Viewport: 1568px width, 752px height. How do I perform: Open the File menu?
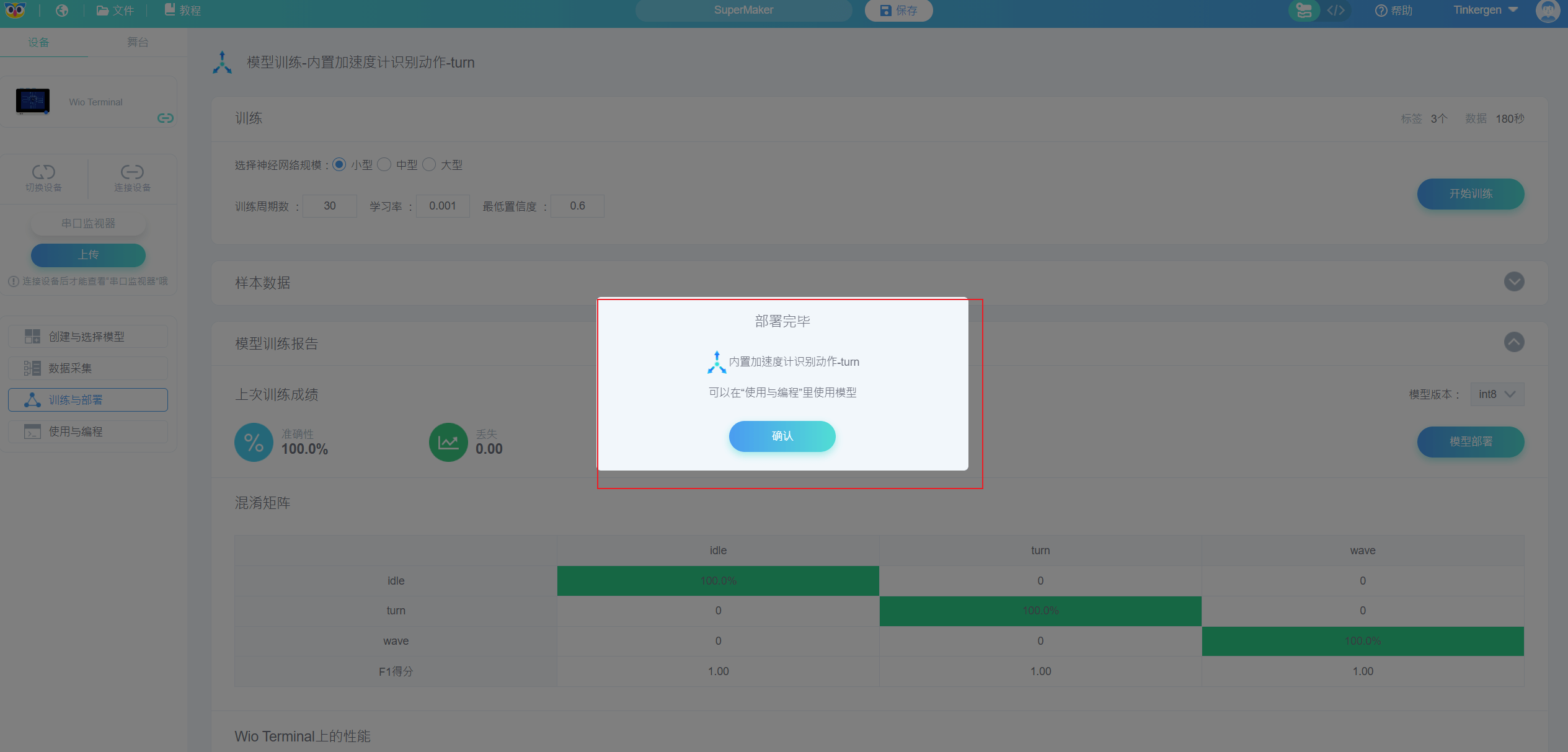pyautogui.click(x=115, y=11)
